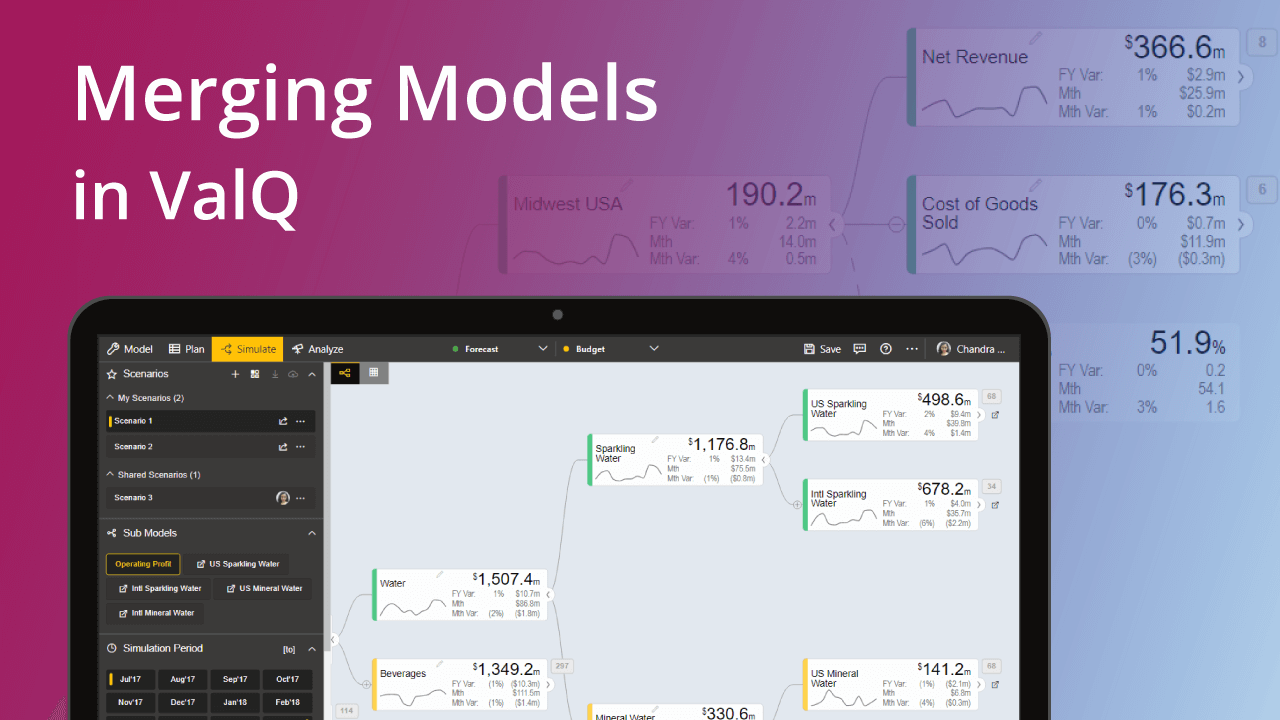Screen dimensions: 1280x720
Task: Collapse the My Scenarios group
Action: pos(111,398)
